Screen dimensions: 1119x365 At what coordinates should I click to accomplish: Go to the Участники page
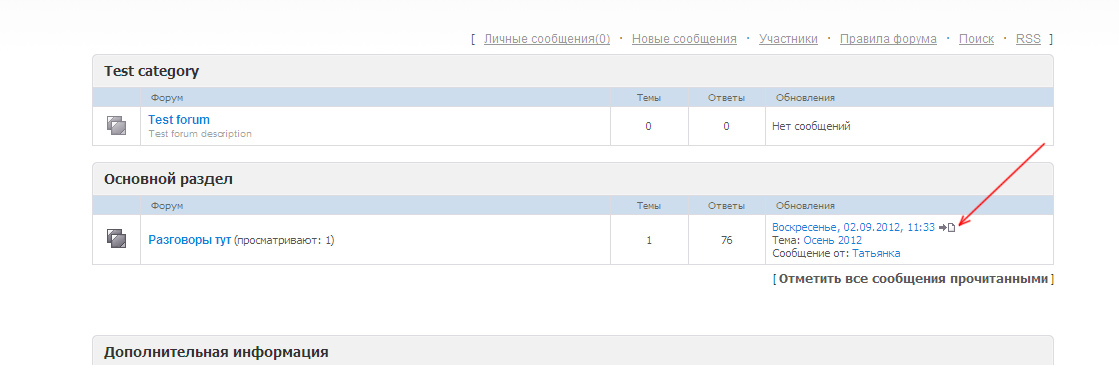pyautogui.click(x=789, y=39)
